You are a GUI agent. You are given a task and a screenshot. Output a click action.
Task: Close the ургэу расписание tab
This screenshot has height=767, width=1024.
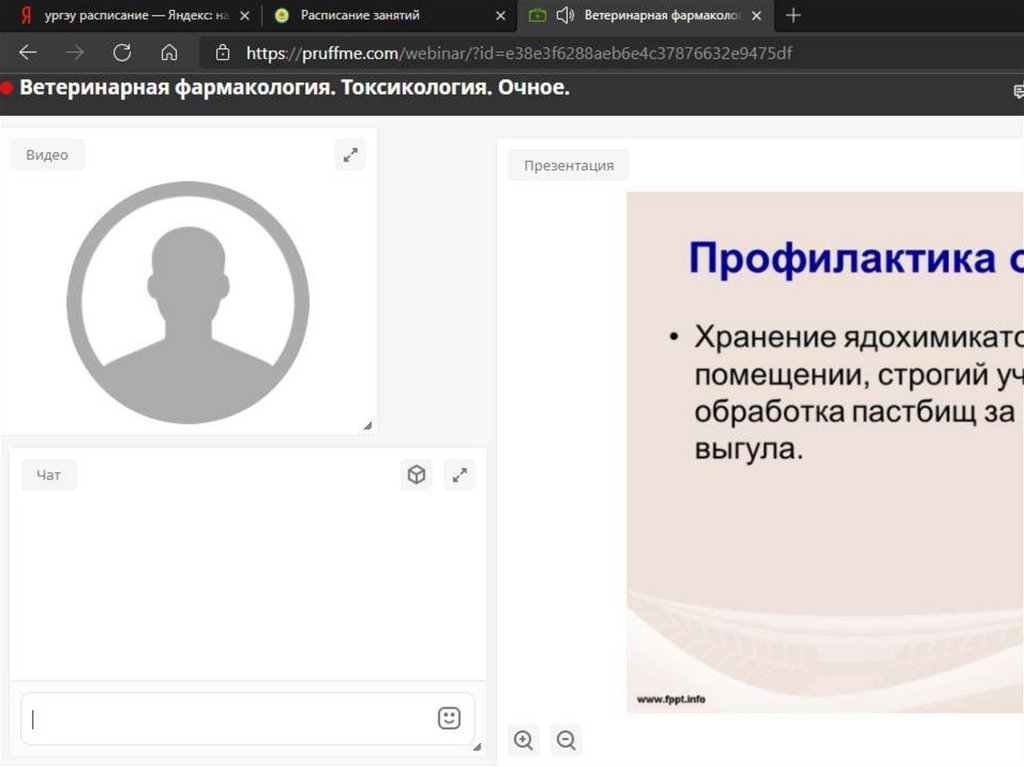coord(244,15)
